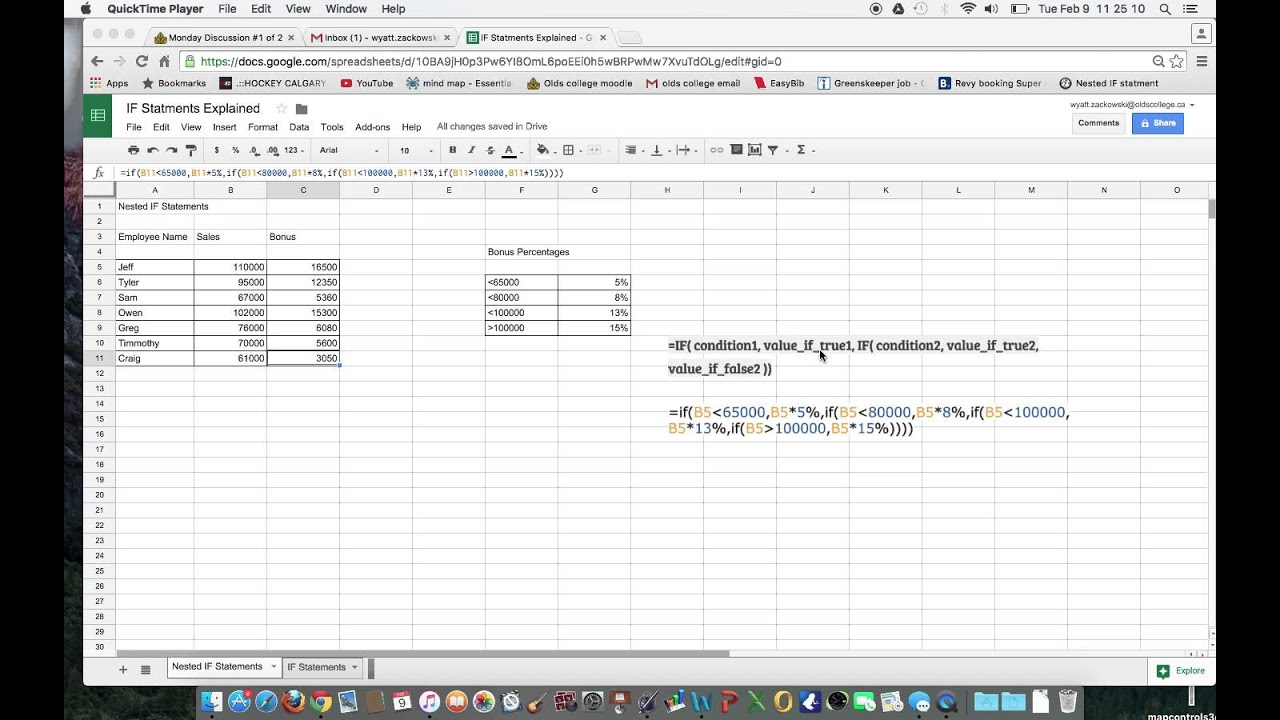This screenshot has width=1280, height=720.
Task: Format as currency with dollar icon
Action: 216,150
